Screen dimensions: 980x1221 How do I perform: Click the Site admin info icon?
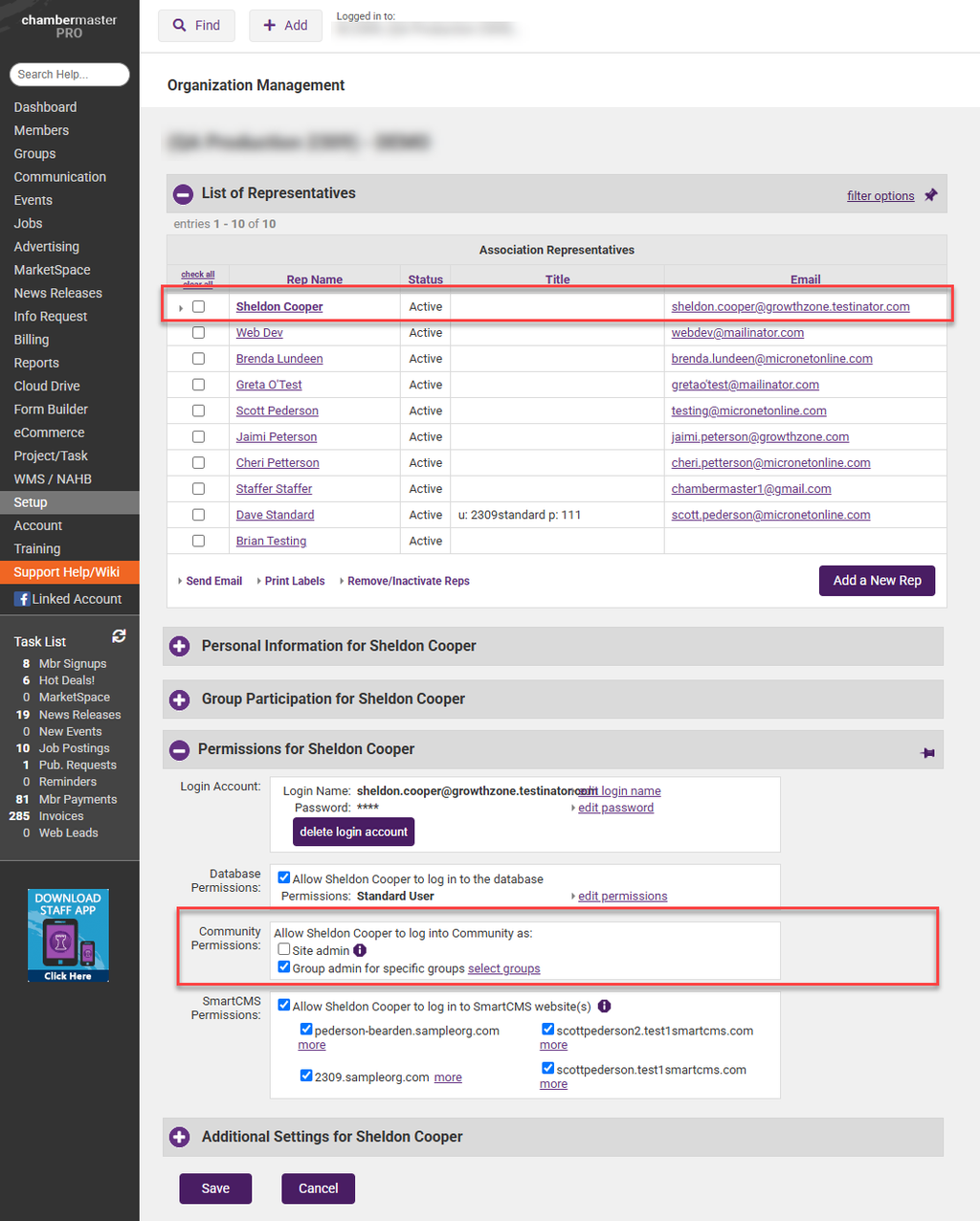pyautogui.click(x=360, y=950)
